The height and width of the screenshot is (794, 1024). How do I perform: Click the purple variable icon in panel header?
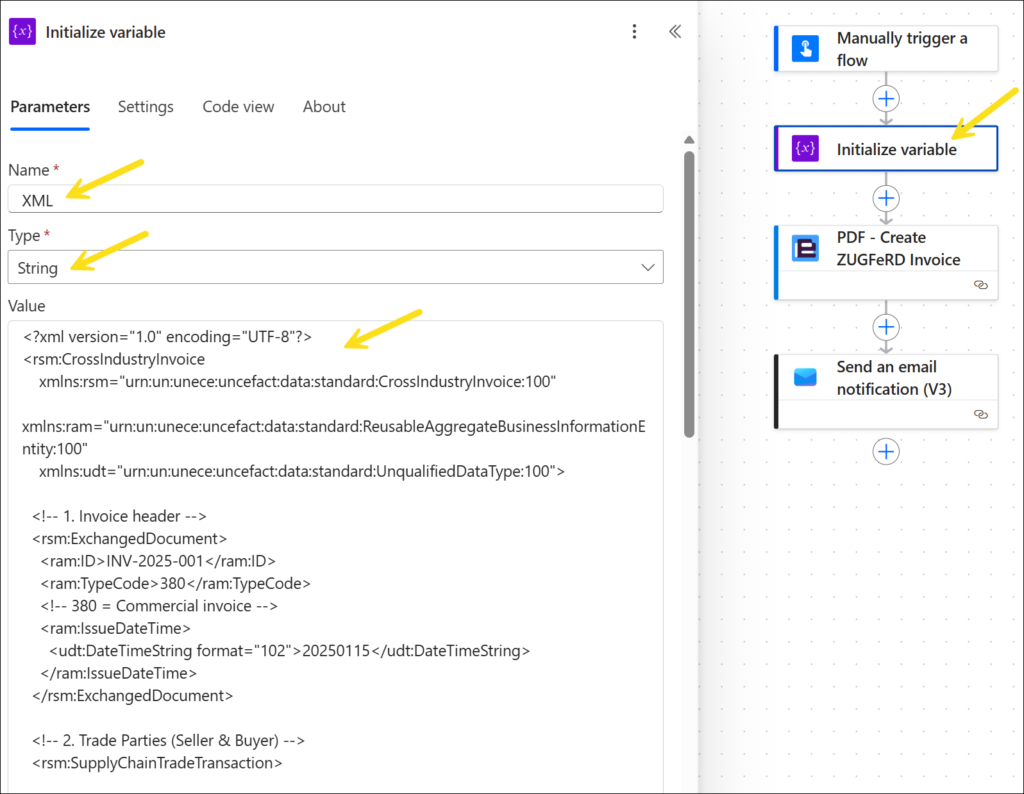pos(23,32)
